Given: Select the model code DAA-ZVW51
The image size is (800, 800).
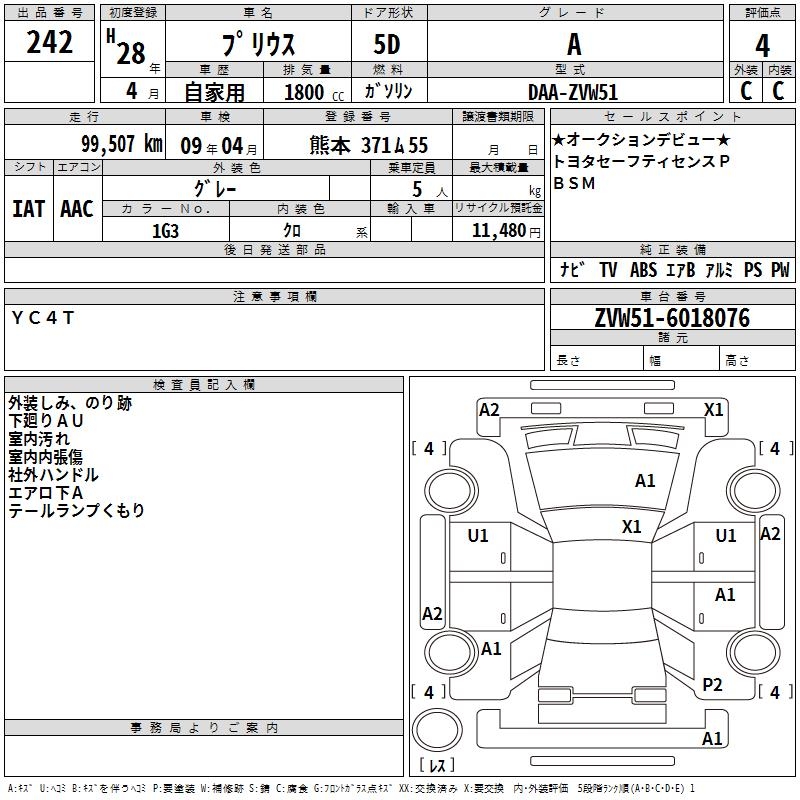Looking at the screenshot, I should point(573,92).
